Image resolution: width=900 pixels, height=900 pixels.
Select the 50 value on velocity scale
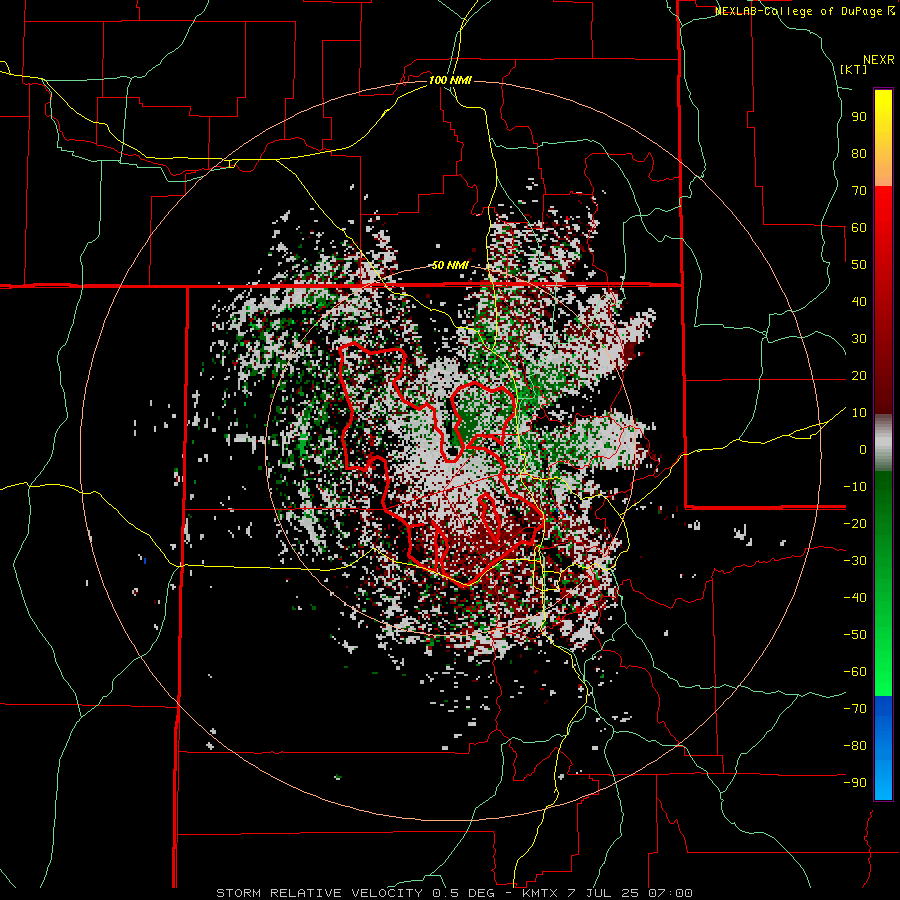pos(859,265)
